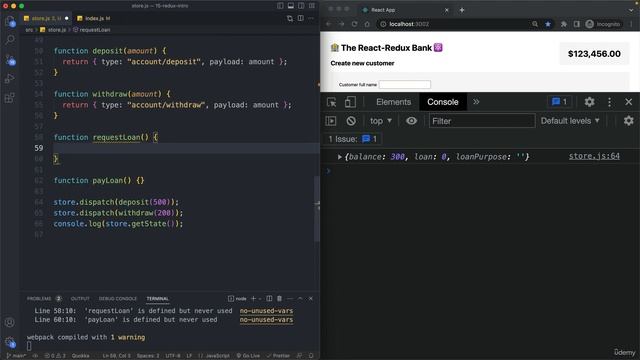Open the Explorer view in VS Code activity bar
Viewport: 640px width, 360px height.
pyautogui.click(x=10, y=21)
